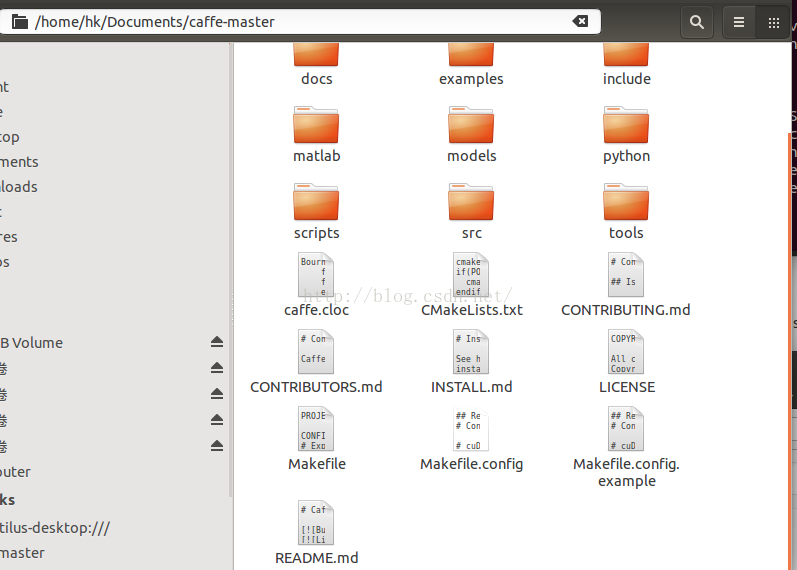Click the 'caffe.cloc' file name
This screenshot has width=797, height=570.
317,310
